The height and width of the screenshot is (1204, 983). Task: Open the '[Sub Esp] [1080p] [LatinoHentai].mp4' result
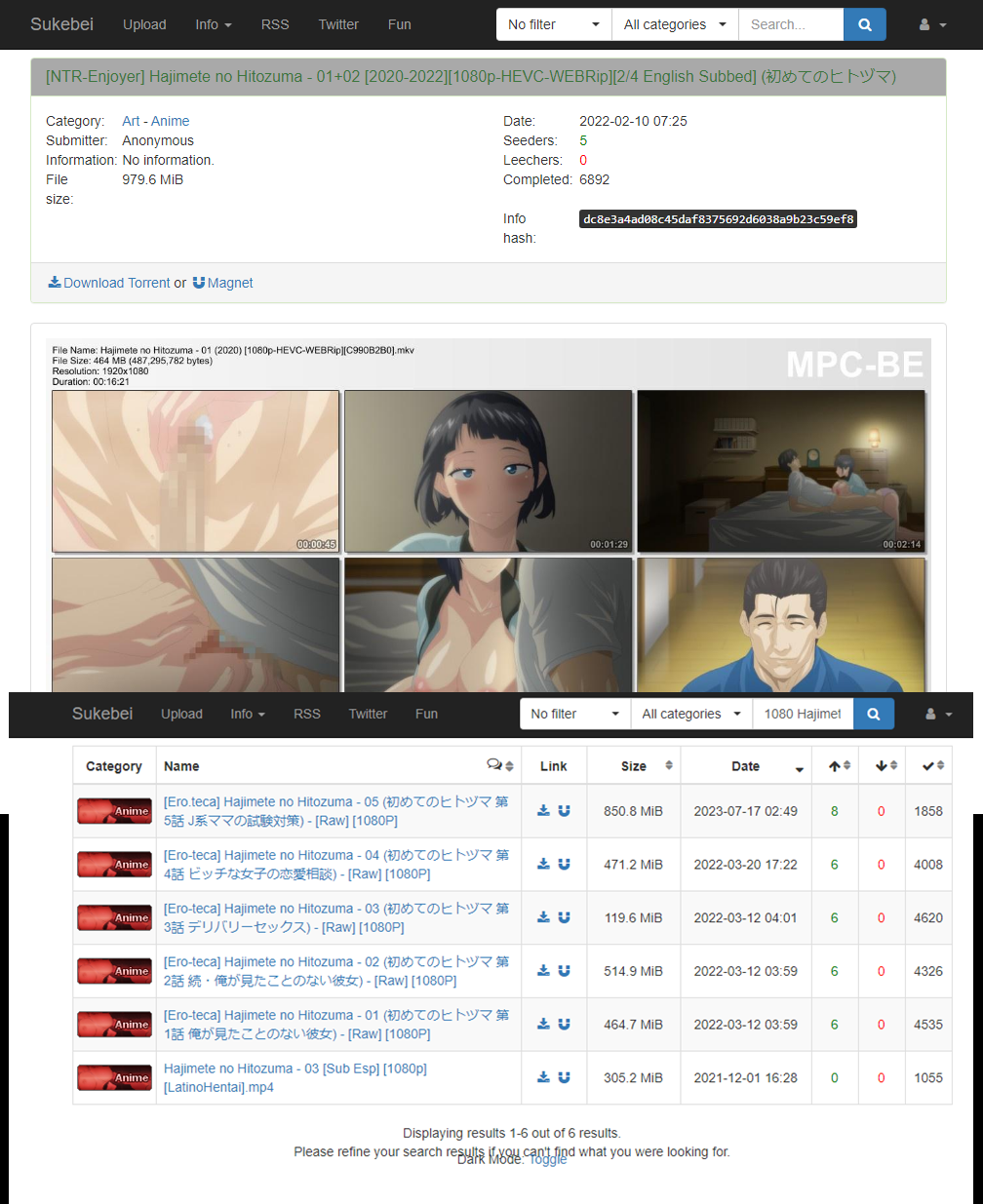coord(295,1078)
